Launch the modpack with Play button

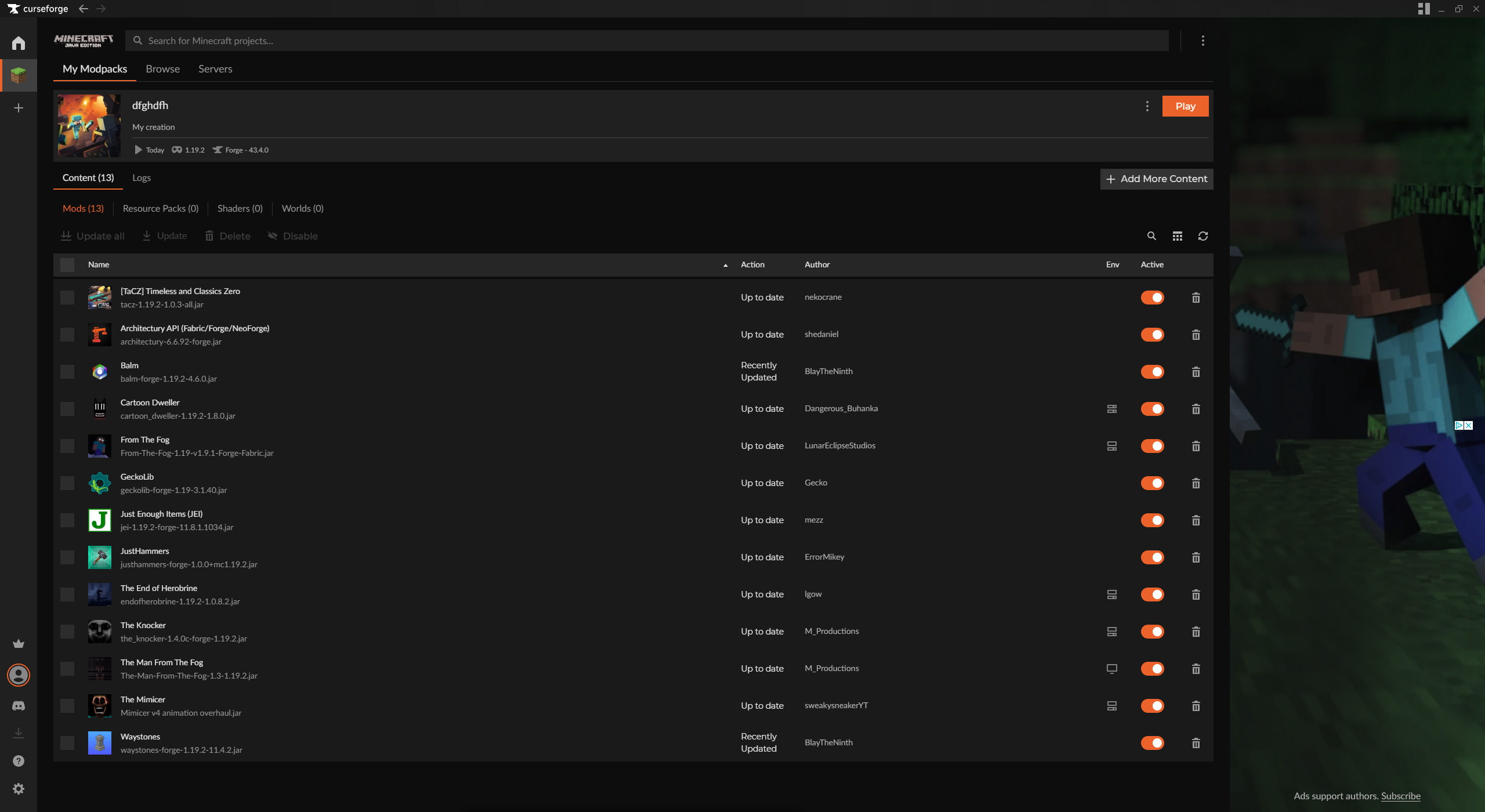coord(1185,106)
